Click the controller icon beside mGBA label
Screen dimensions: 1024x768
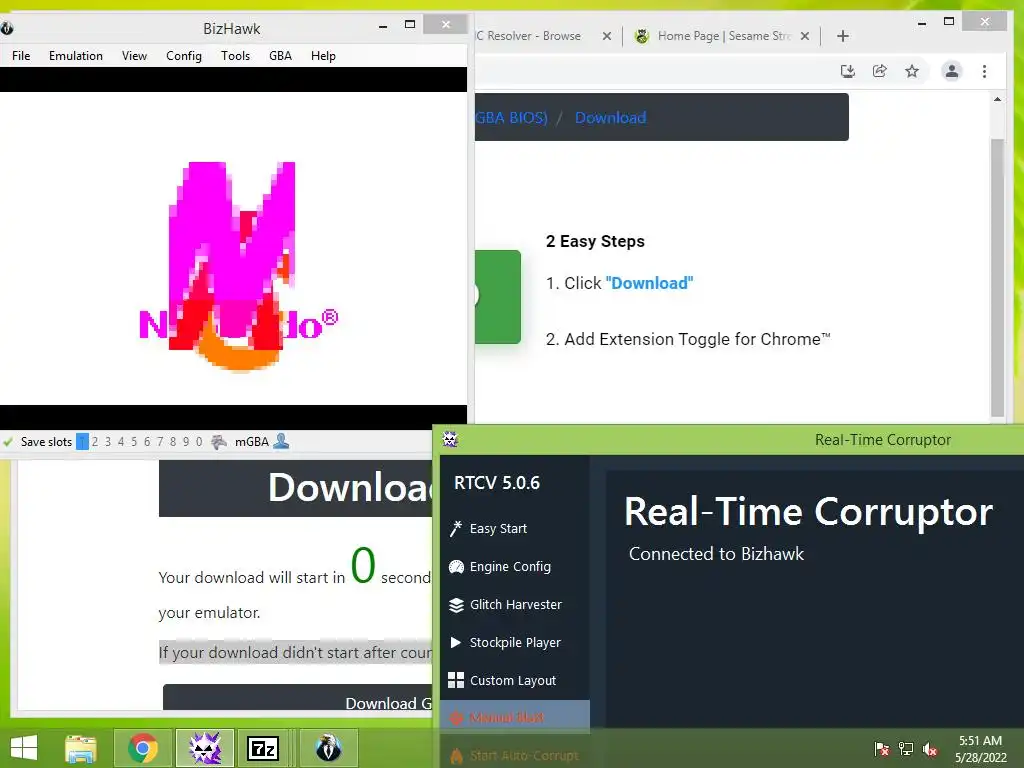pyautogui.click(x=219, y=442)
